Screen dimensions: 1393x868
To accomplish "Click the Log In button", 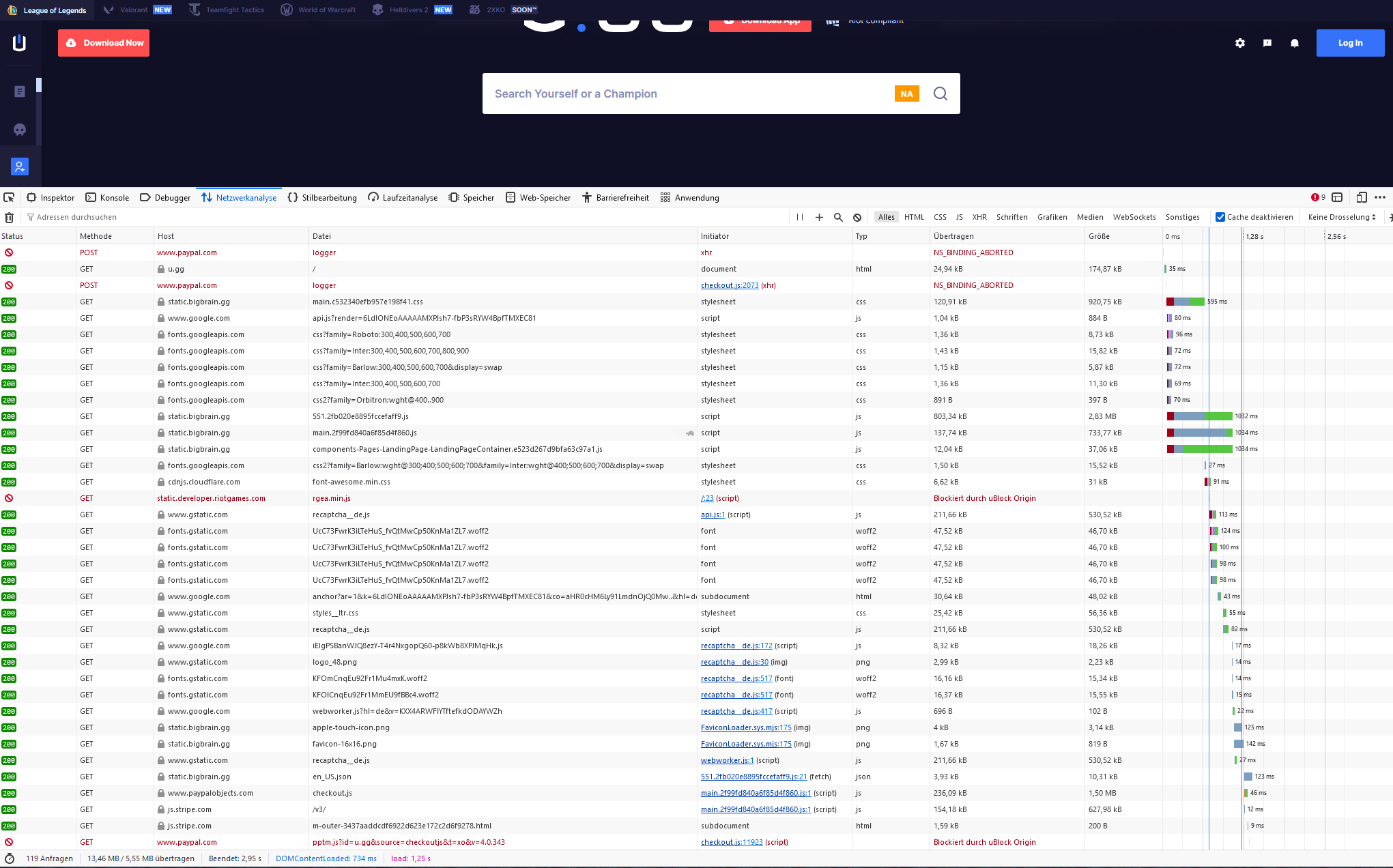I will coord(1350,43).
